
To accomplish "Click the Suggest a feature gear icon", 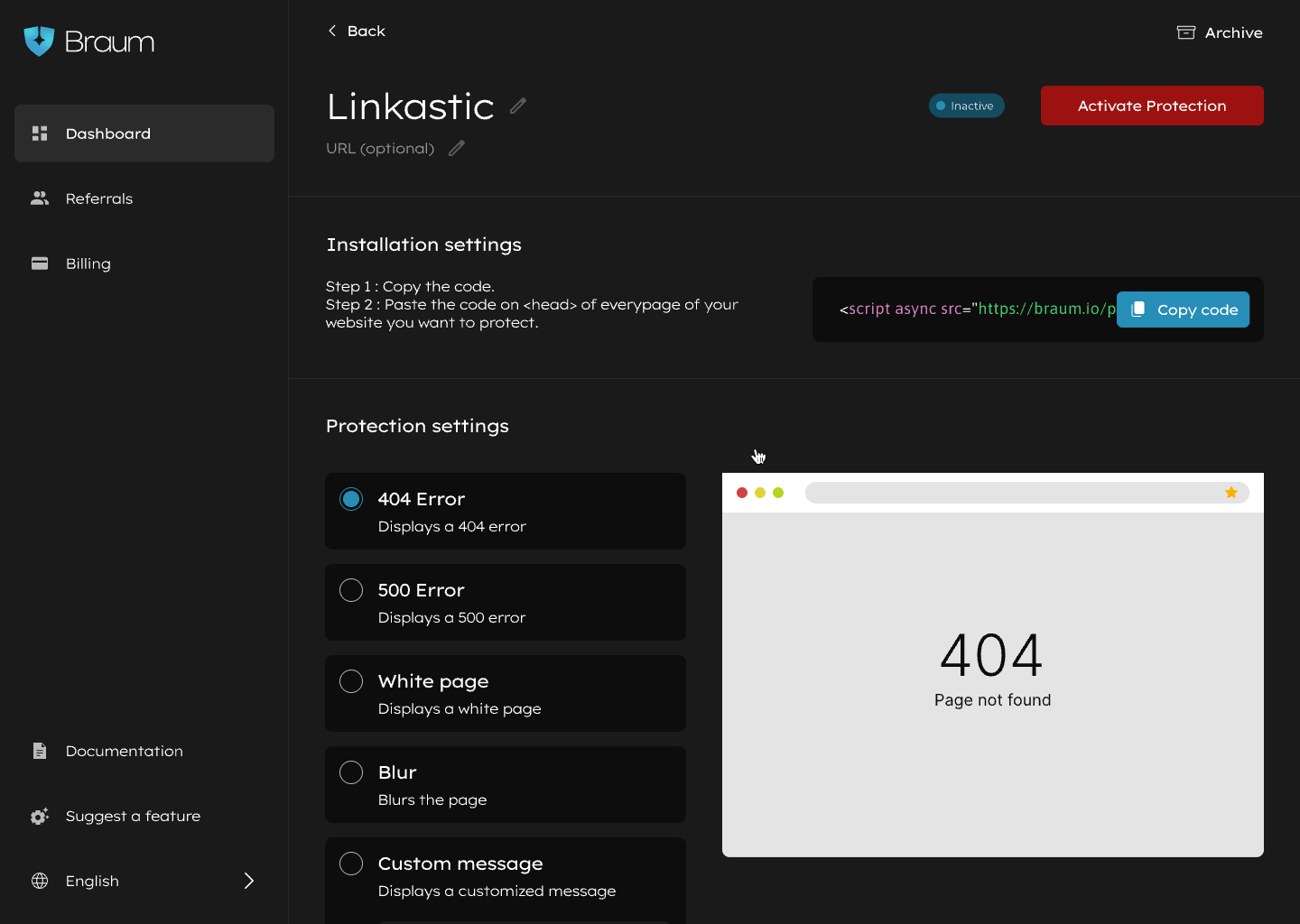I will 40,816.
